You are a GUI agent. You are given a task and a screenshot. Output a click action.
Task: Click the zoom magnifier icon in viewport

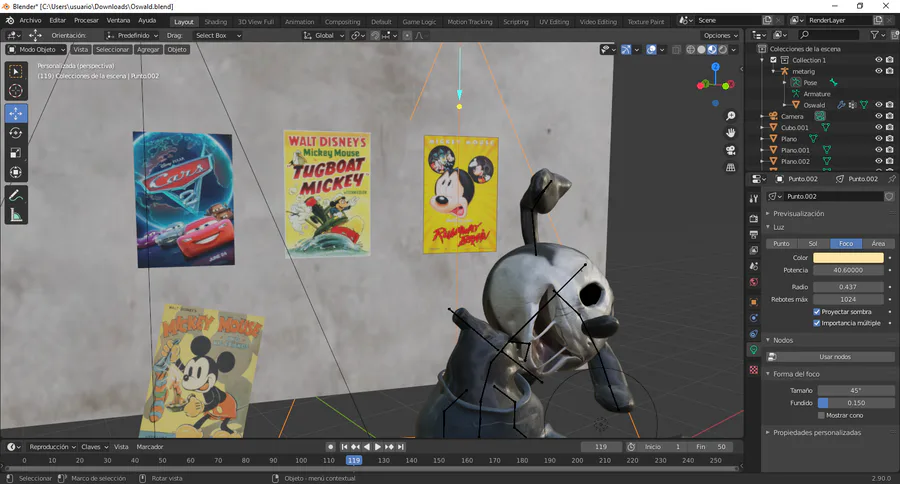731,114
